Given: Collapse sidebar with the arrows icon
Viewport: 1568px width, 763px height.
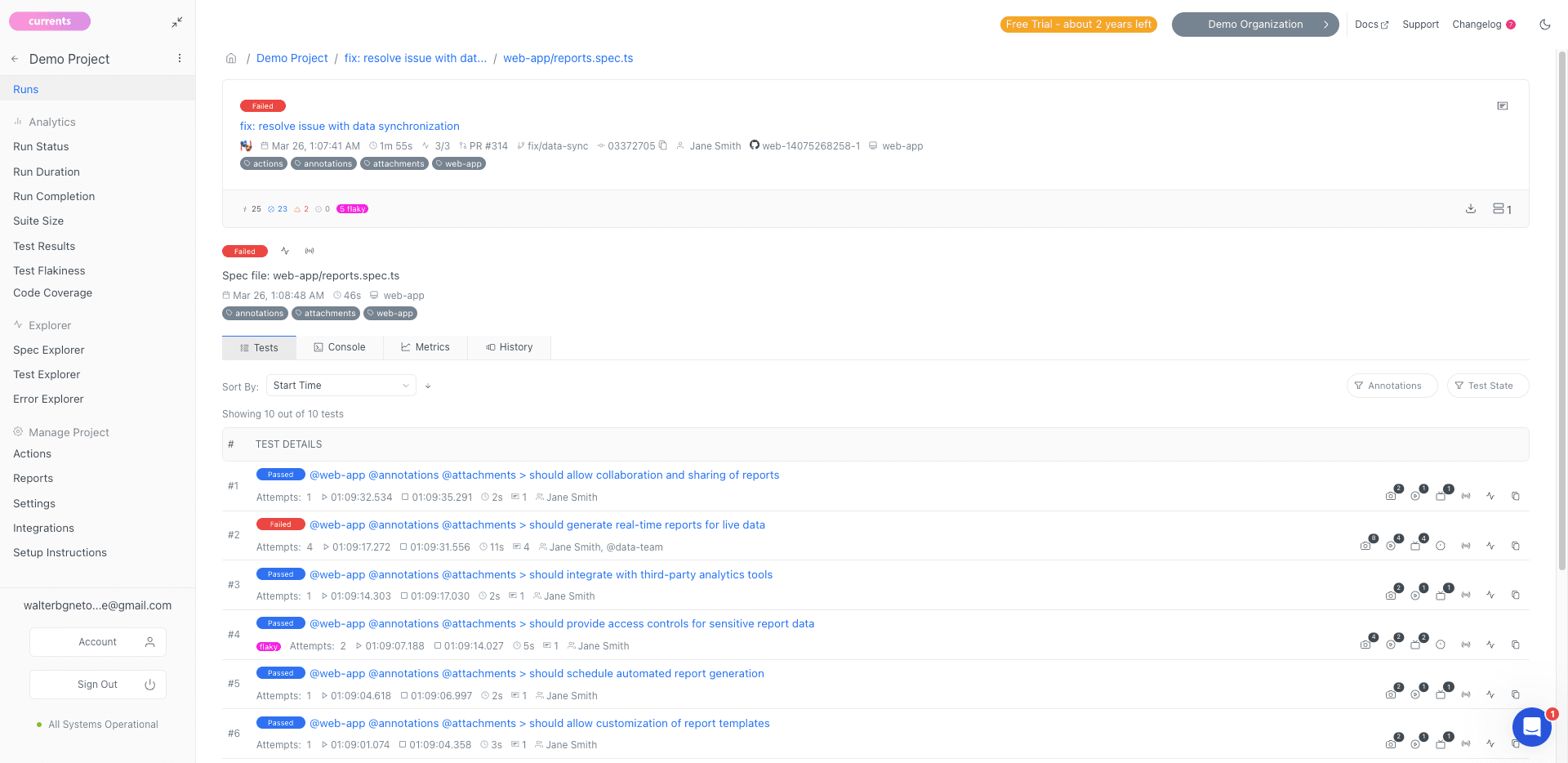Looking at the screenshot, I should click(x=177, y=22).
